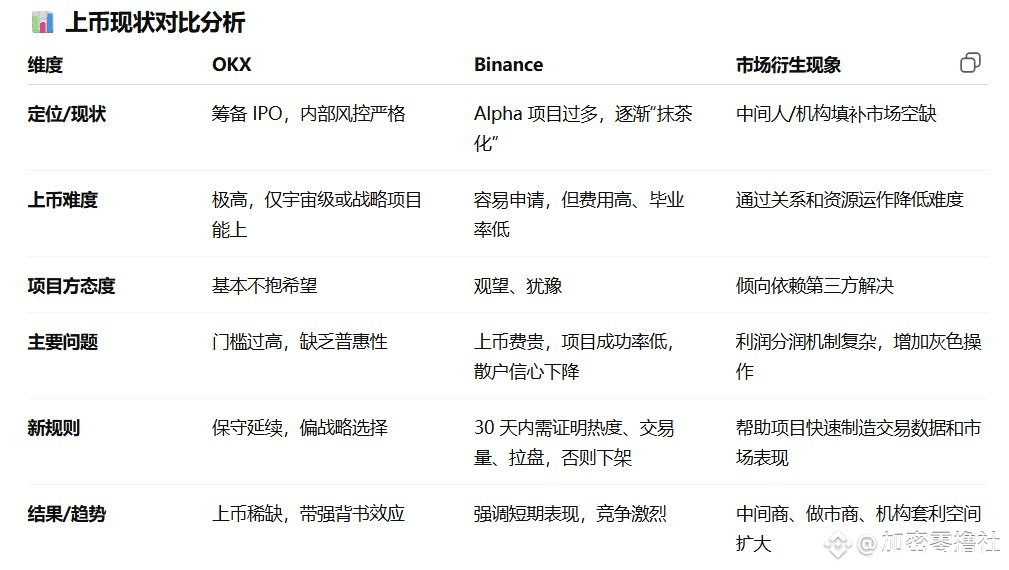The image size is (1009, 570).
Task: Click the 上币难度 row label
Action: tap(62, 199)
